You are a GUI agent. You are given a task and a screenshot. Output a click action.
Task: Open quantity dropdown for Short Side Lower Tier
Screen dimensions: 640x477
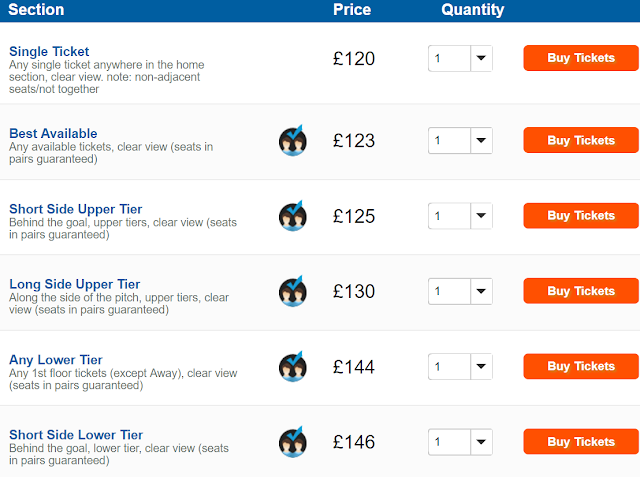click(460, 442)
